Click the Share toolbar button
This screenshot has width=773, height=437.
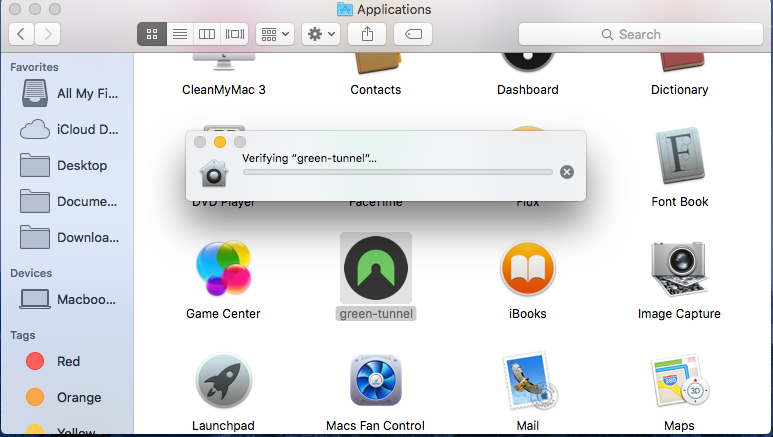point(367,34)
